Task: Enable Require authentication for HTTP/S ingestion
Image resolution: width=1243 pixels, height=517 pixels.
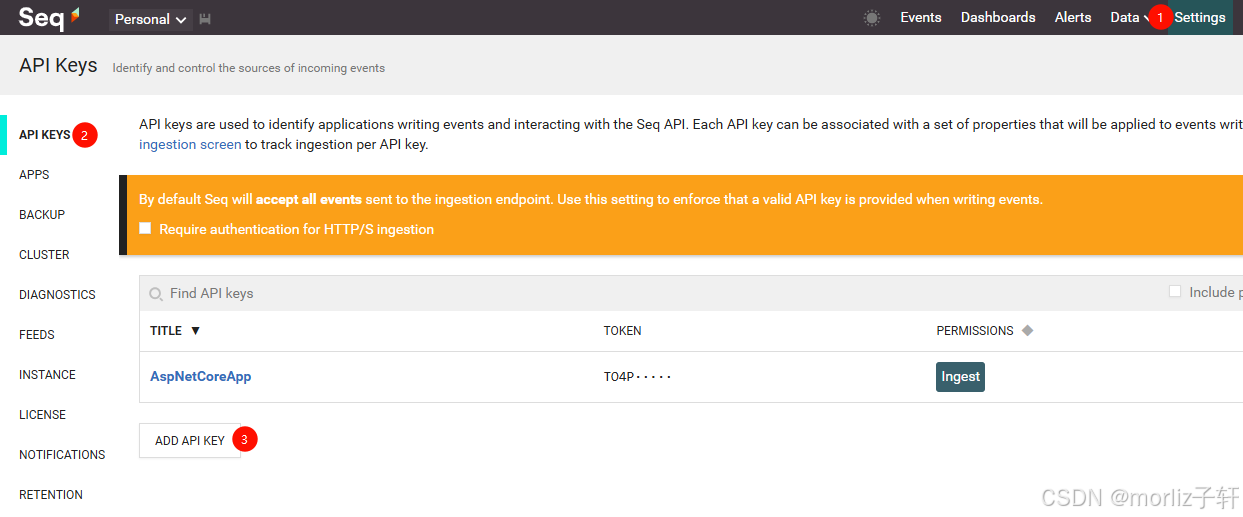Action: 145,228
